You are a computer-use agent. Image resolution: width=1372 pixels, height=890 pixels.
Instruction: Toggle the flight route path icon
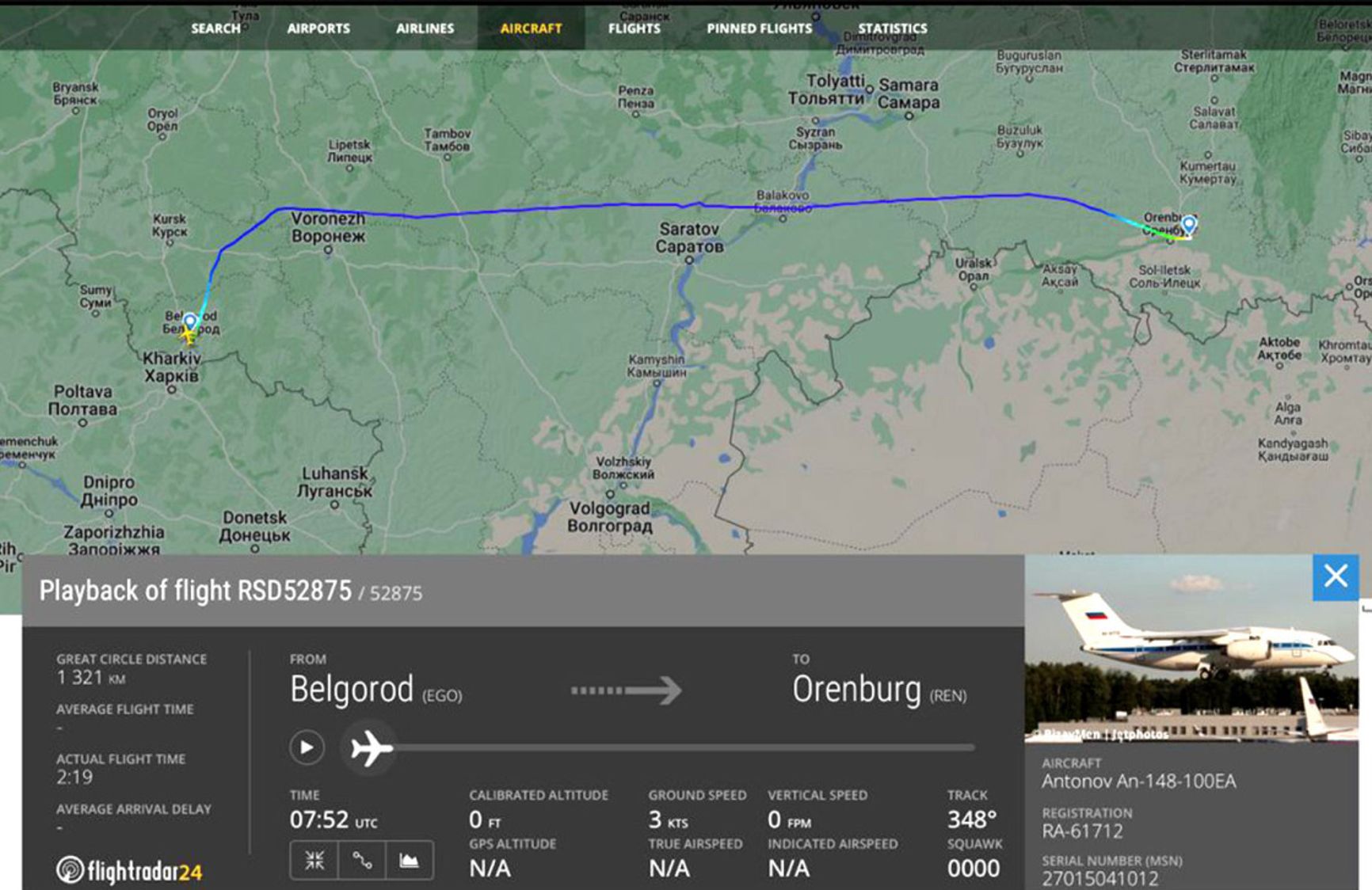click(362, 860)
